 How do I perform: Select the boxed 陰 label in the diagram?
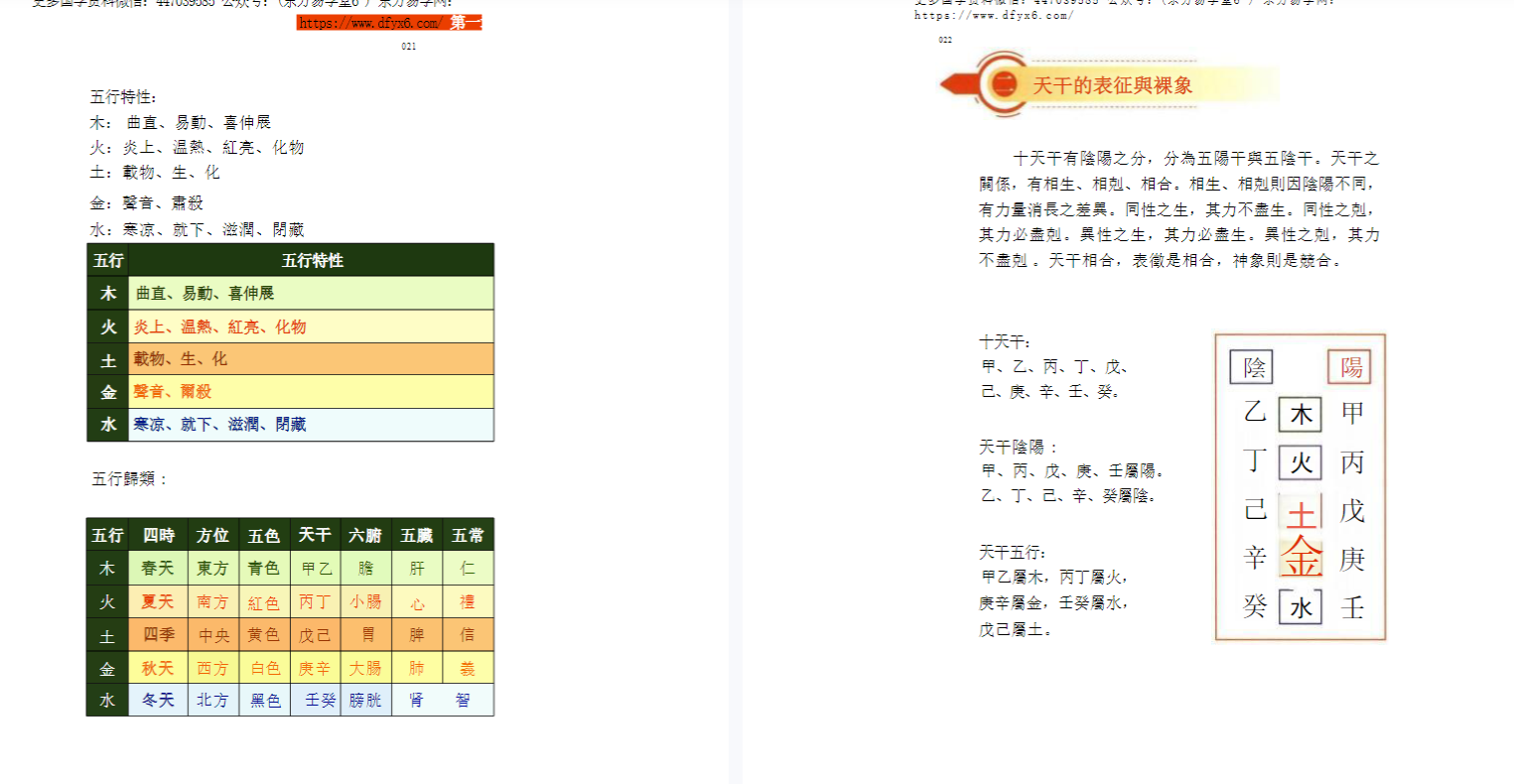click(x=1251, y=367)
